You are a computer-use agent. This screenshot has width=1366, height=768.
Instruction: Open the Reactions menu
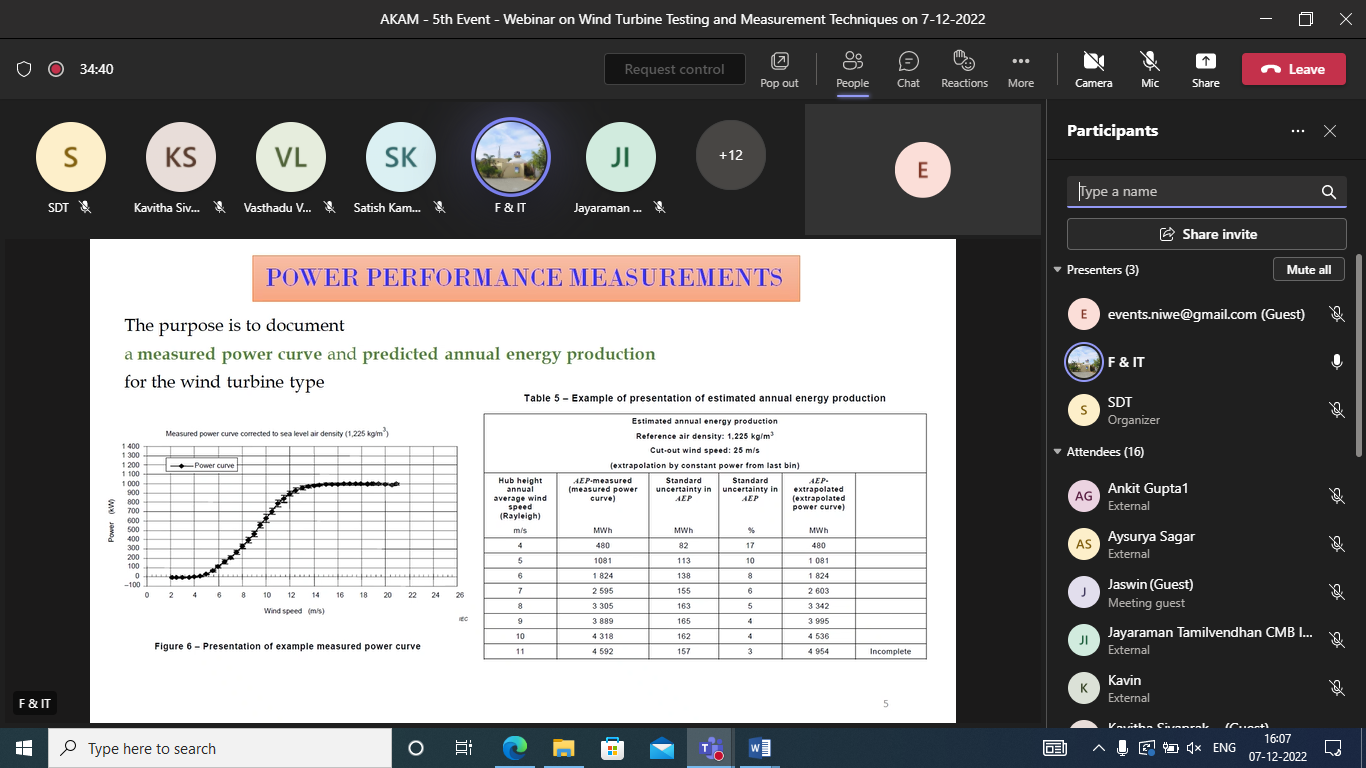coord(964,69)
